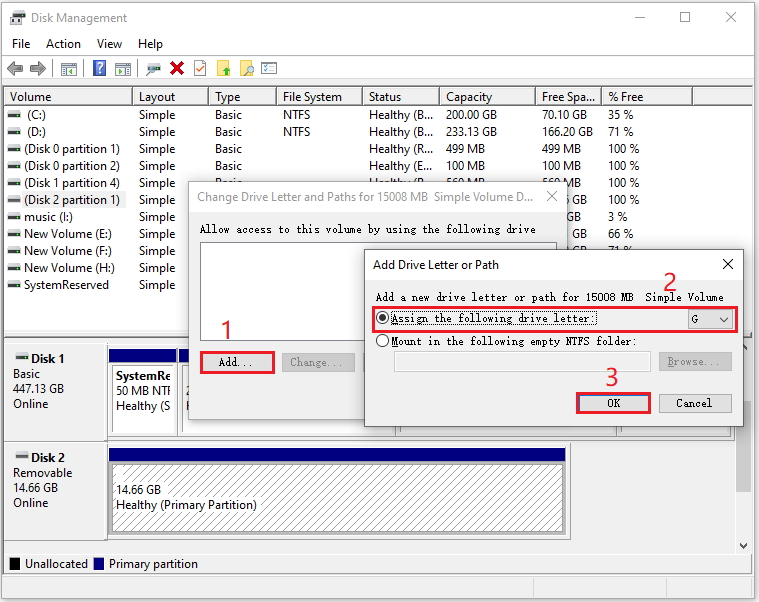Open the drive letter G dropdown
This screenshot has height=602, width=759.
[710, 319]
